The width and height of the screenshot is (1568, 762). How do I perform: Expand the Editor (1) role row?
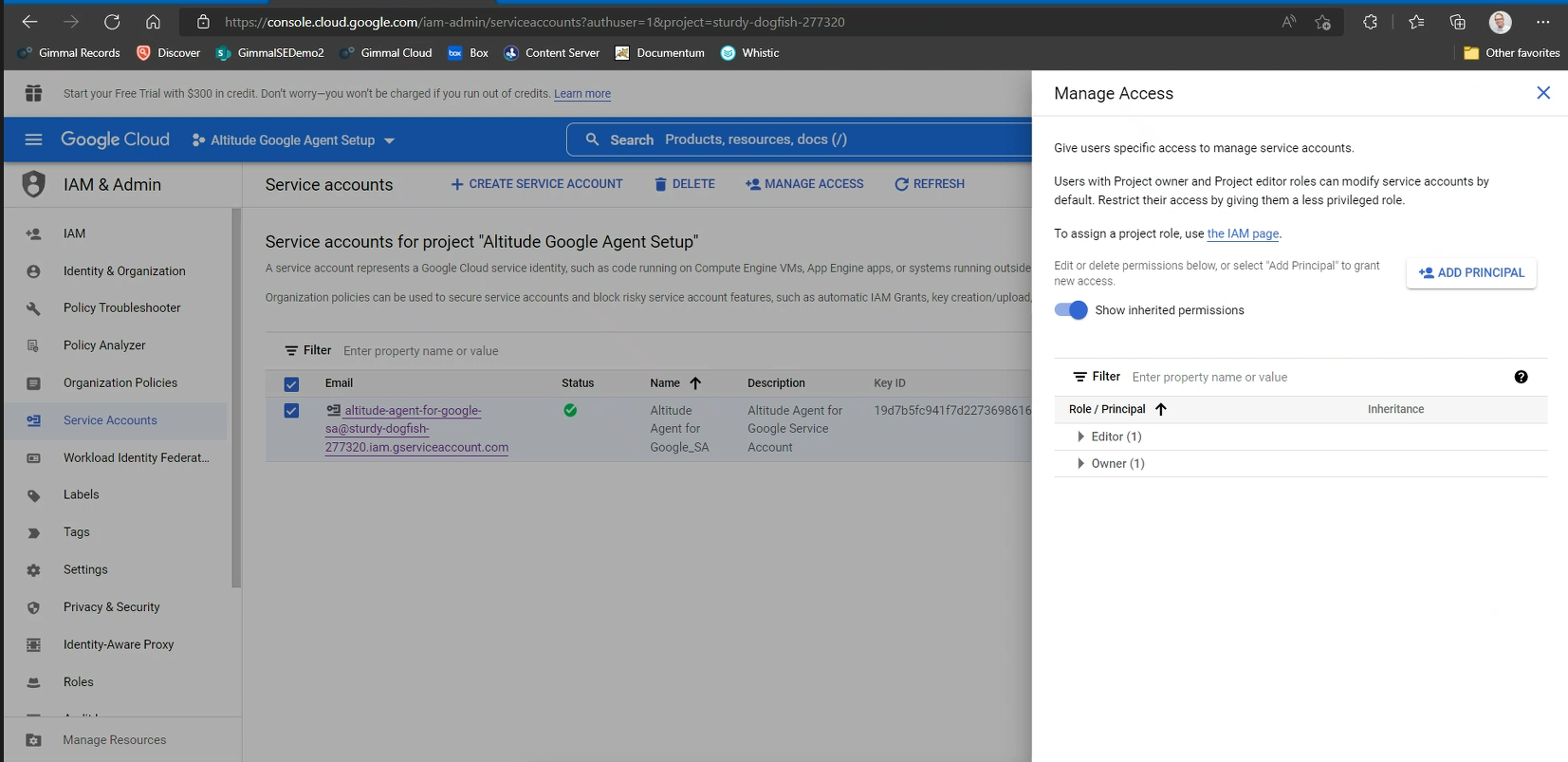click(1080, 437)
